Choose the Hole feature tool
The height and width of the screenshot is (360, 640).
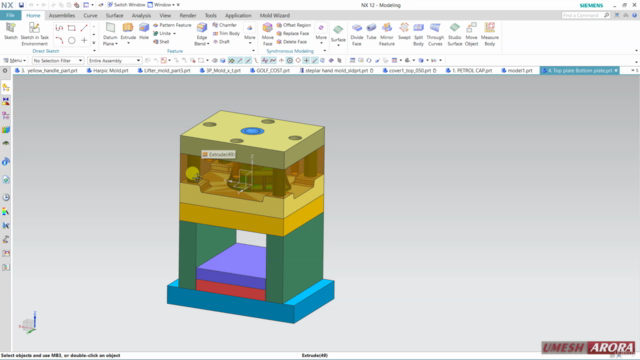click(x=144, y=31)
